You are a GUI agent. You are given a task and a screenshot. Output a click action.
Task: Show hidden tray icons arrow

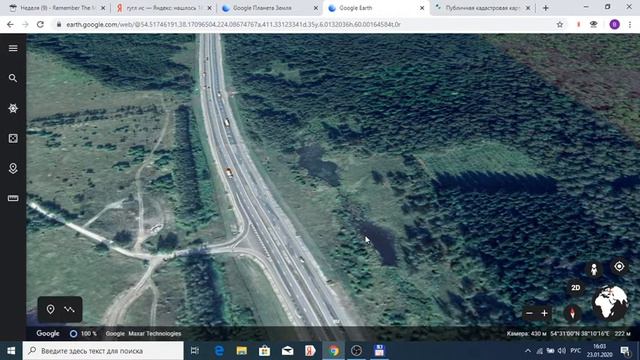(528, 351)
